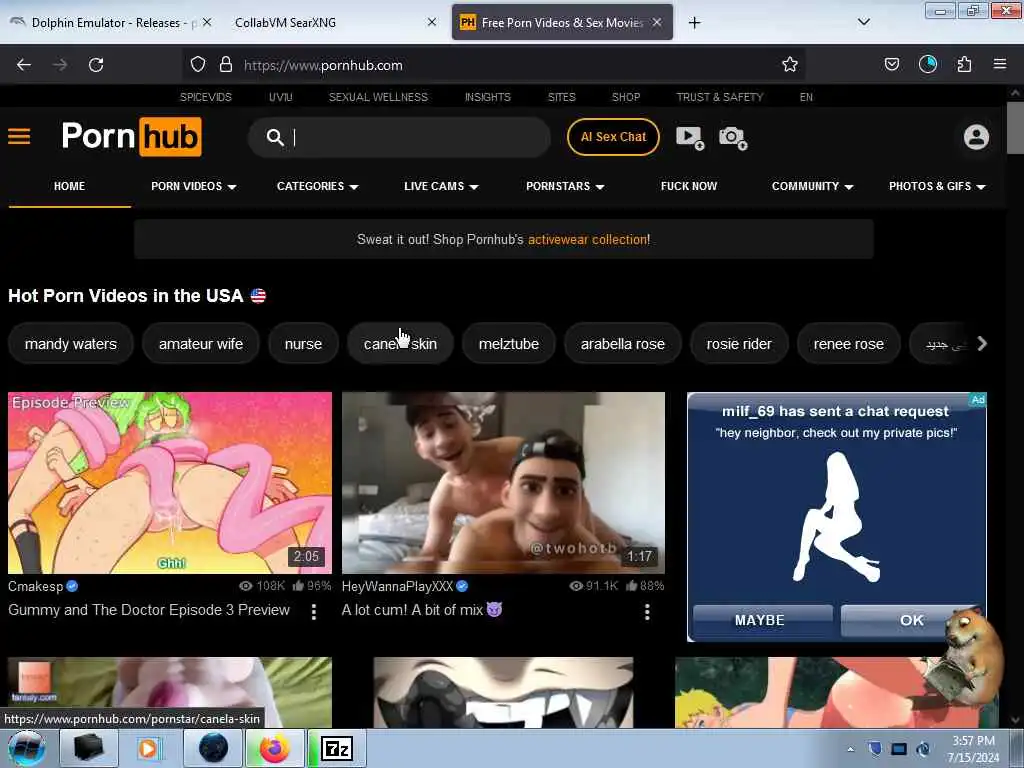Open the EN language selector
1024x768 pixels.
[x=807, y=97]
